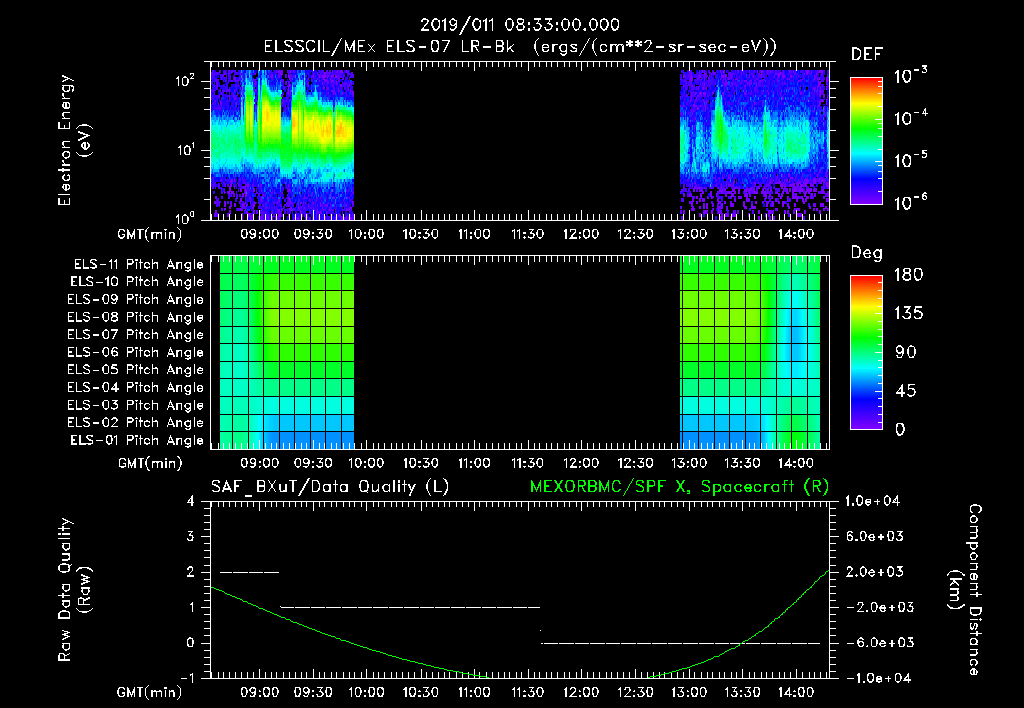Click the 135 label on Deg scale

click(908, 314)
